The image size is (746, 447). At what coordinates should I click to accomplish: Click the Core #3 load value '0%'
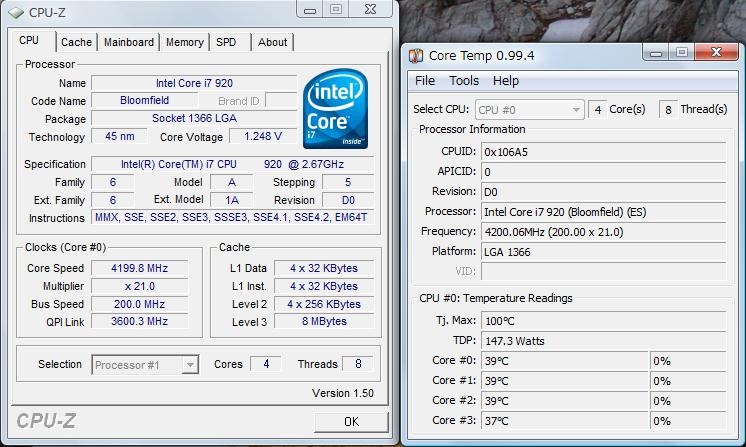coord(688,421)
